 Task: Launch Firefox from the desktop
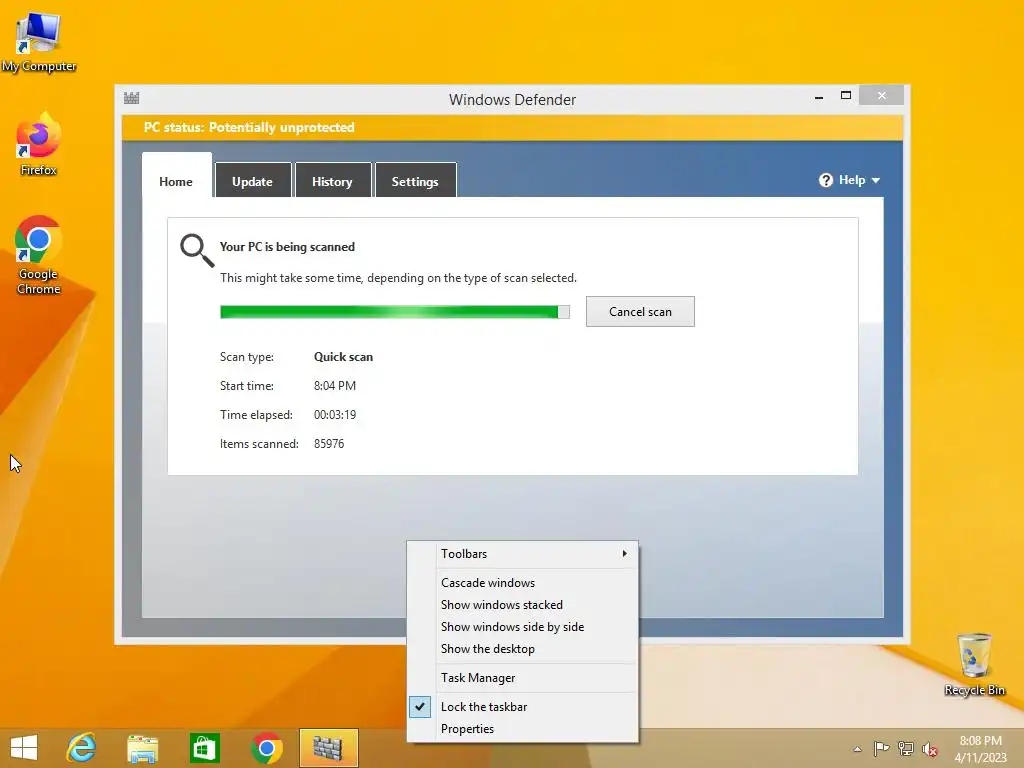point(39,144)
